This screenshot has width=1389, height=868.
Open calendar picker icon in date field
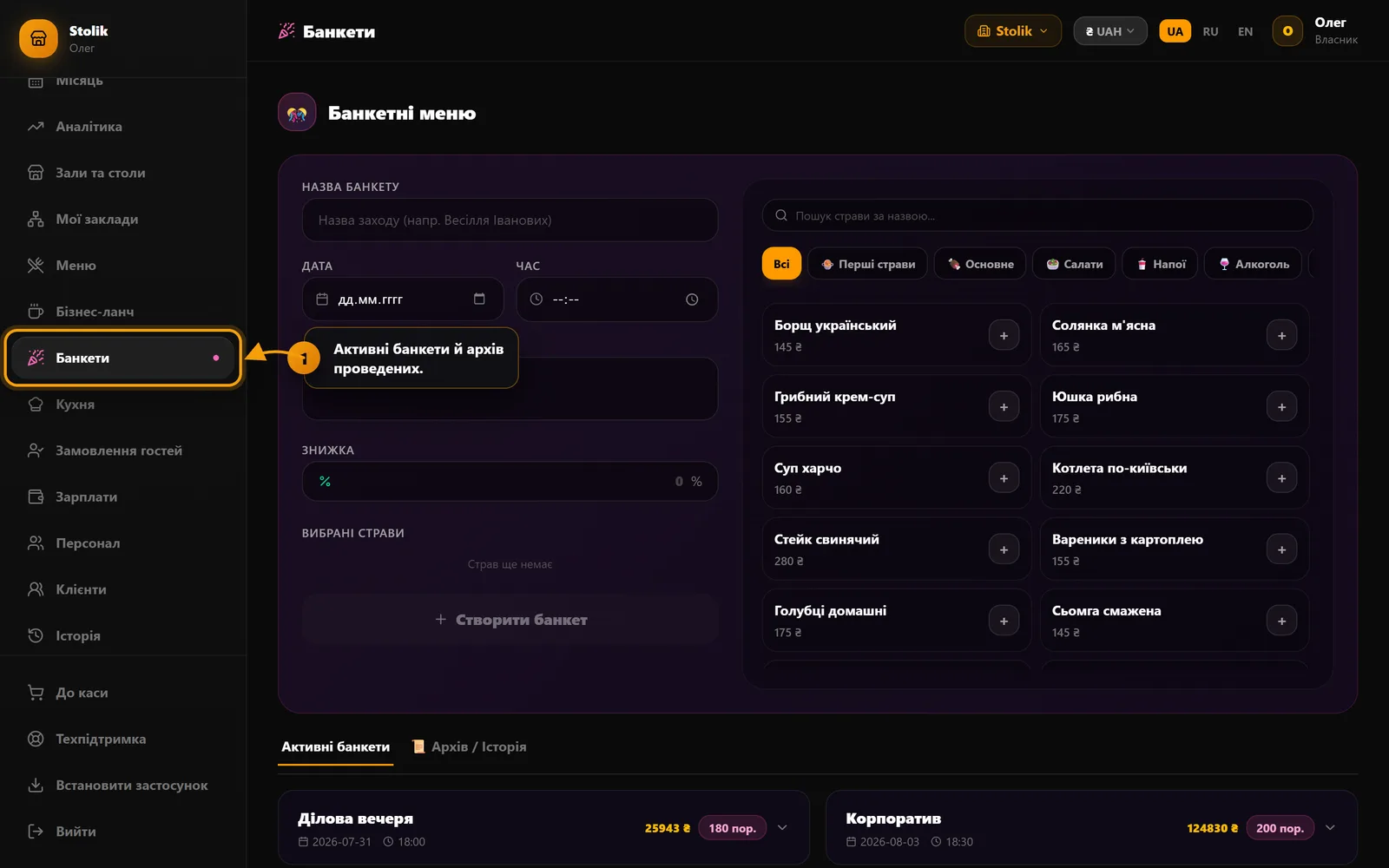[x=479, y=299]
